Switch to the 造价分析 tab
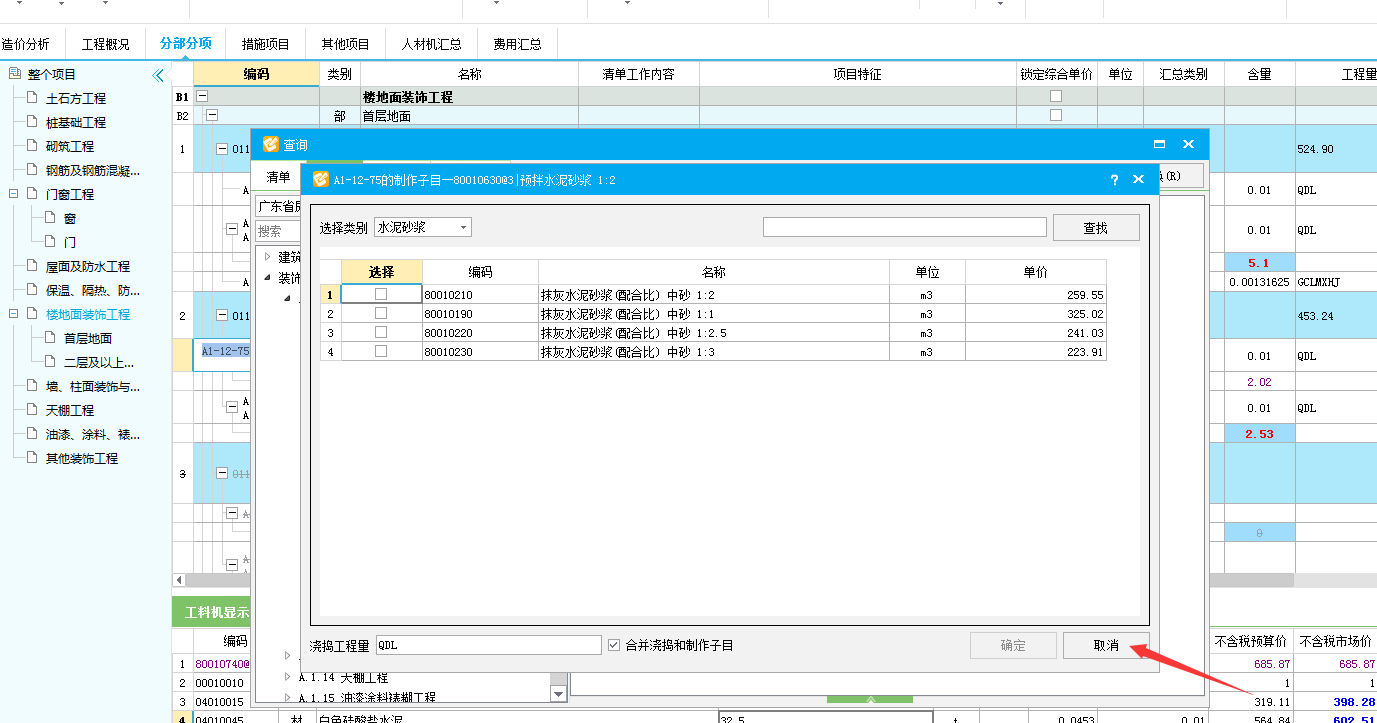Image resolution: width=1377 pixels, height=723 pixels. (x=25, y=44)
